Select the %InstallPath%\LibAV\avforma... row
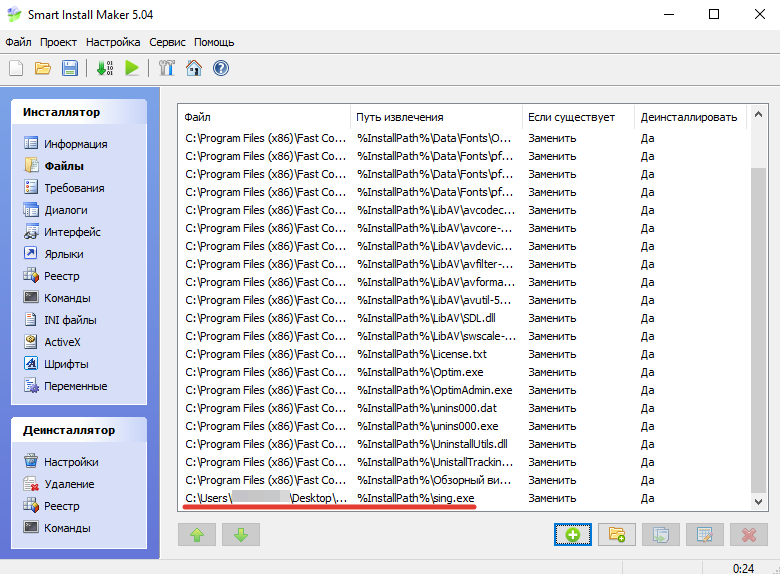 [464, 282]
